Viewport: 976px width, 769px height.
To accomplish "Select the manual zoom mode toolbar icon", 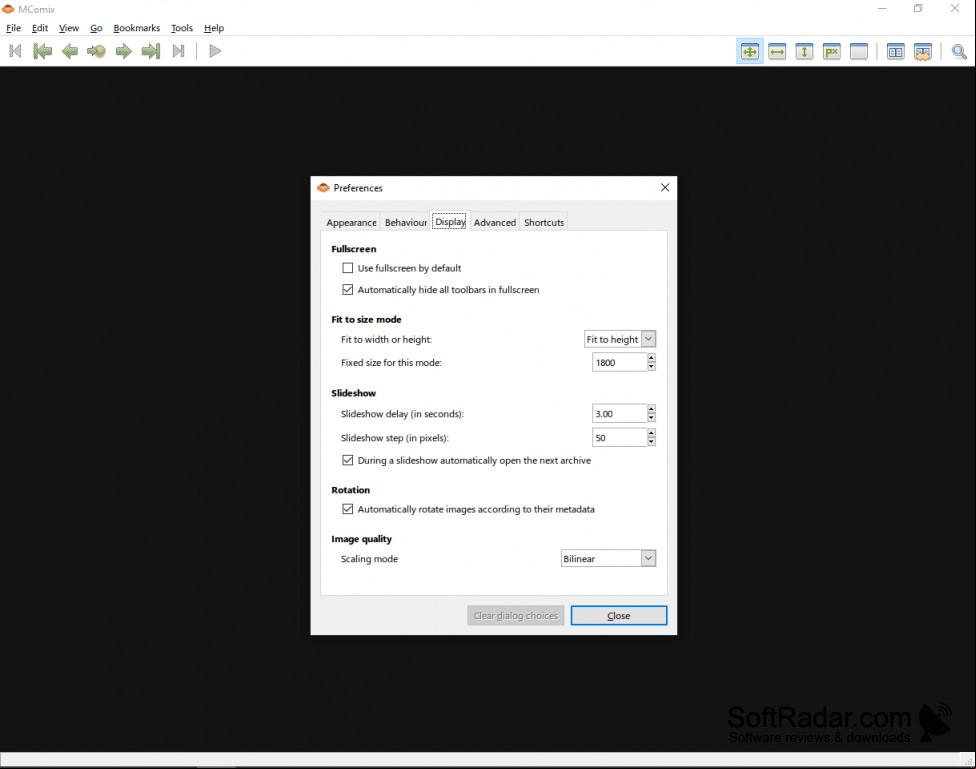I will point(859,52).
